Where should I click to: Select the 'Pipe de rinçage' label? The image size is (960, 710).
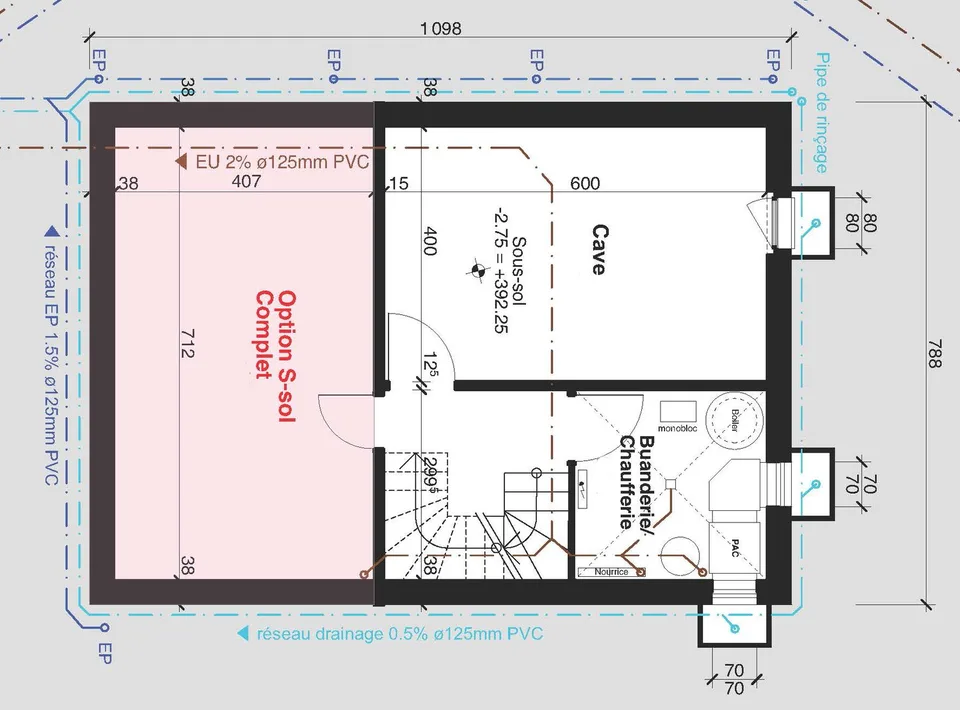(x=822, y=113)
